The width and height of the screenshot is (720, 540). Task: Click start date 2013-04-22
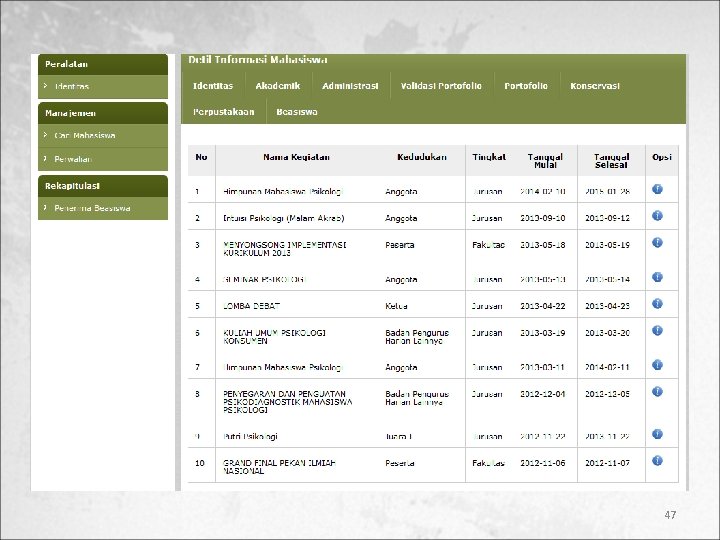542,306
